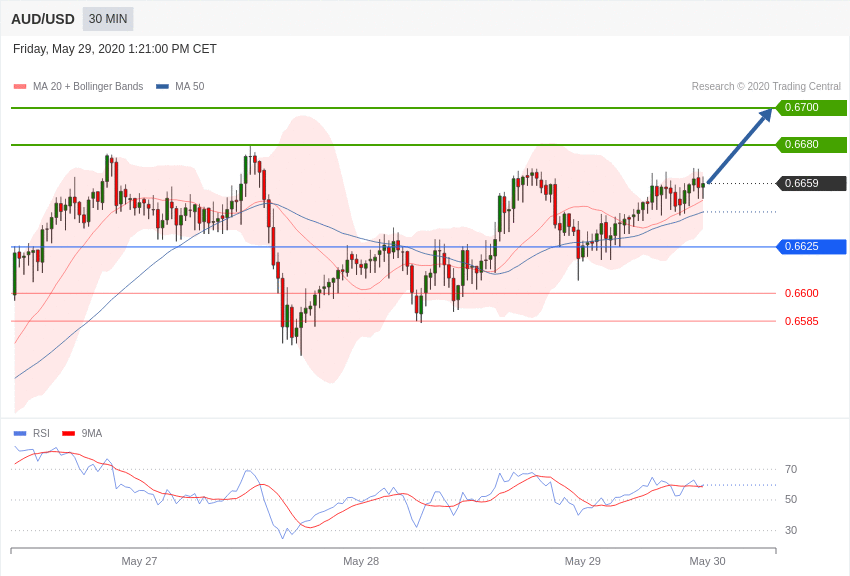Click the blue 0.6625 pivot price tag
The width and height of the screenshot is (850, 576).
pyautogui.click(x=812, y=247)
